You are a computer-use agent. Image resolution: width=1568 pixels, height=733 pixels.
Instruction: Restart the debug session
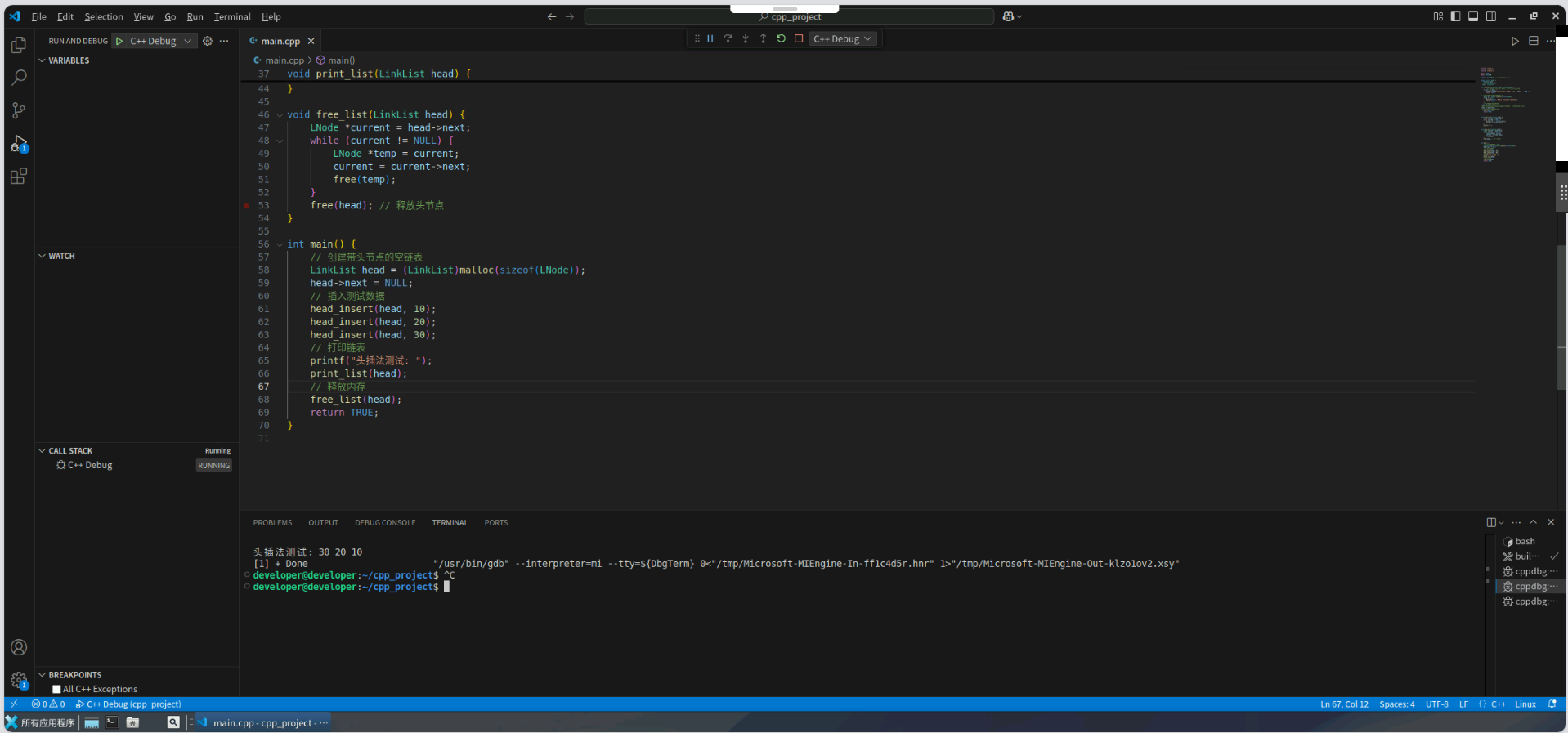pyautogui.click(x=781, y=38)
